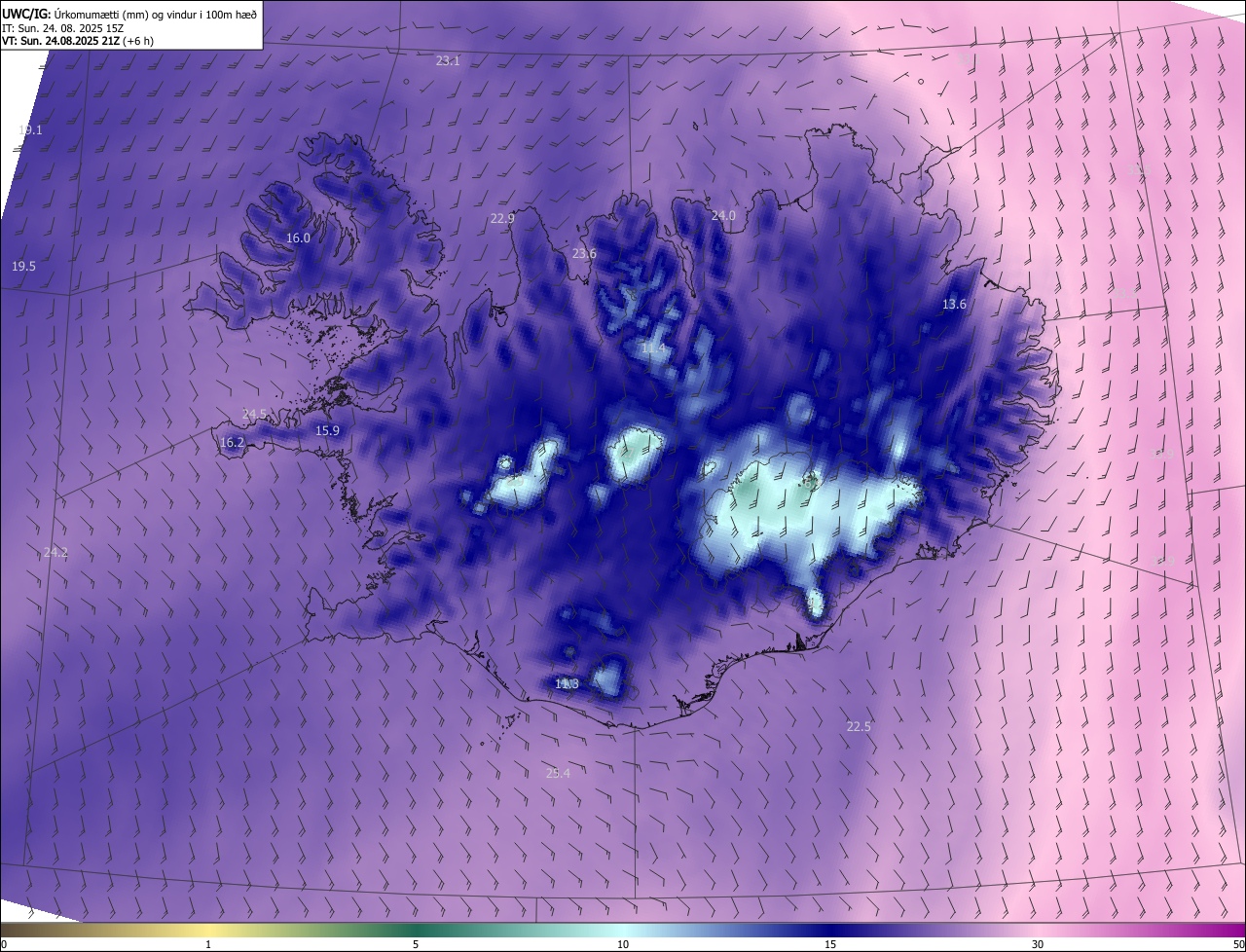Click the 25.4 value south of Iceland
This screenshot has width=1246, height=952.
[558, 774]
